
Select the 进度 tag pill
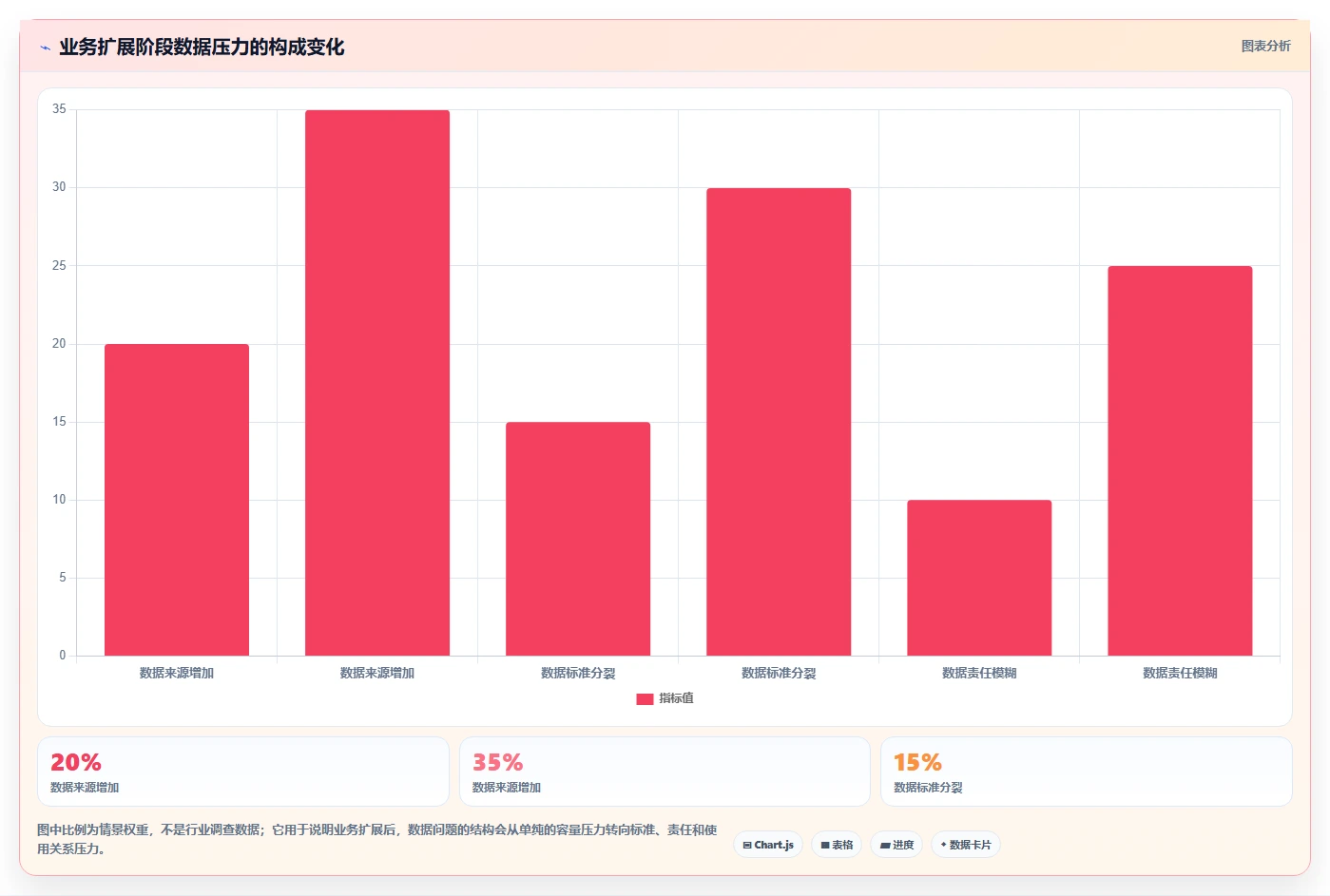896,845
